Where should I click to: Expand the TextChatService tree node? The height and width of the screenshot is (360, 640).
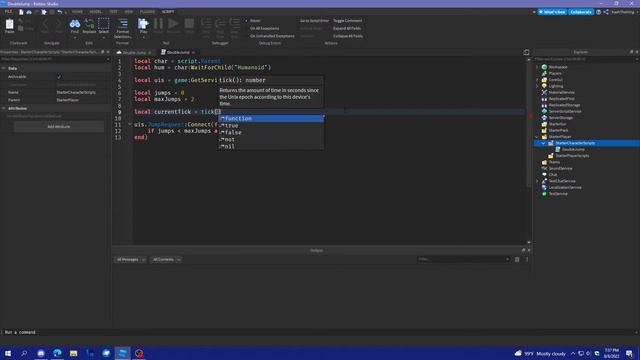click(537, 181)
